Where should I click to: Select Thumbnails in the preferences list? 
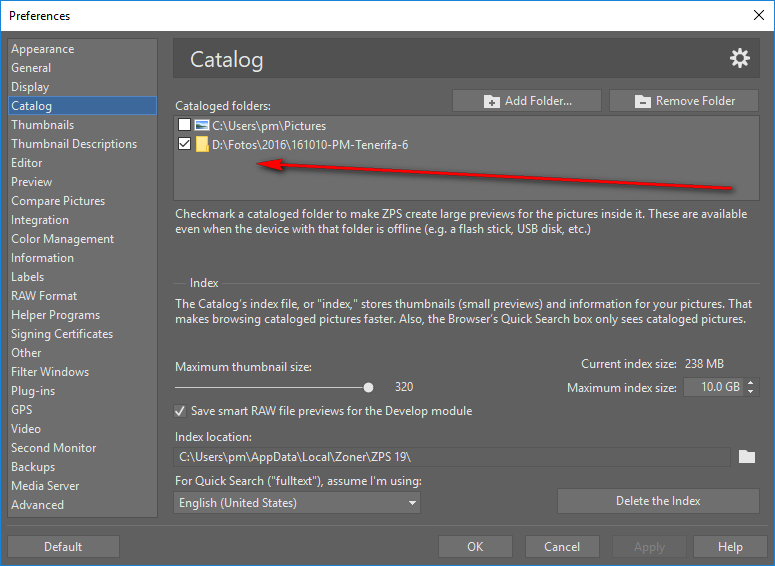coord(43,125)
